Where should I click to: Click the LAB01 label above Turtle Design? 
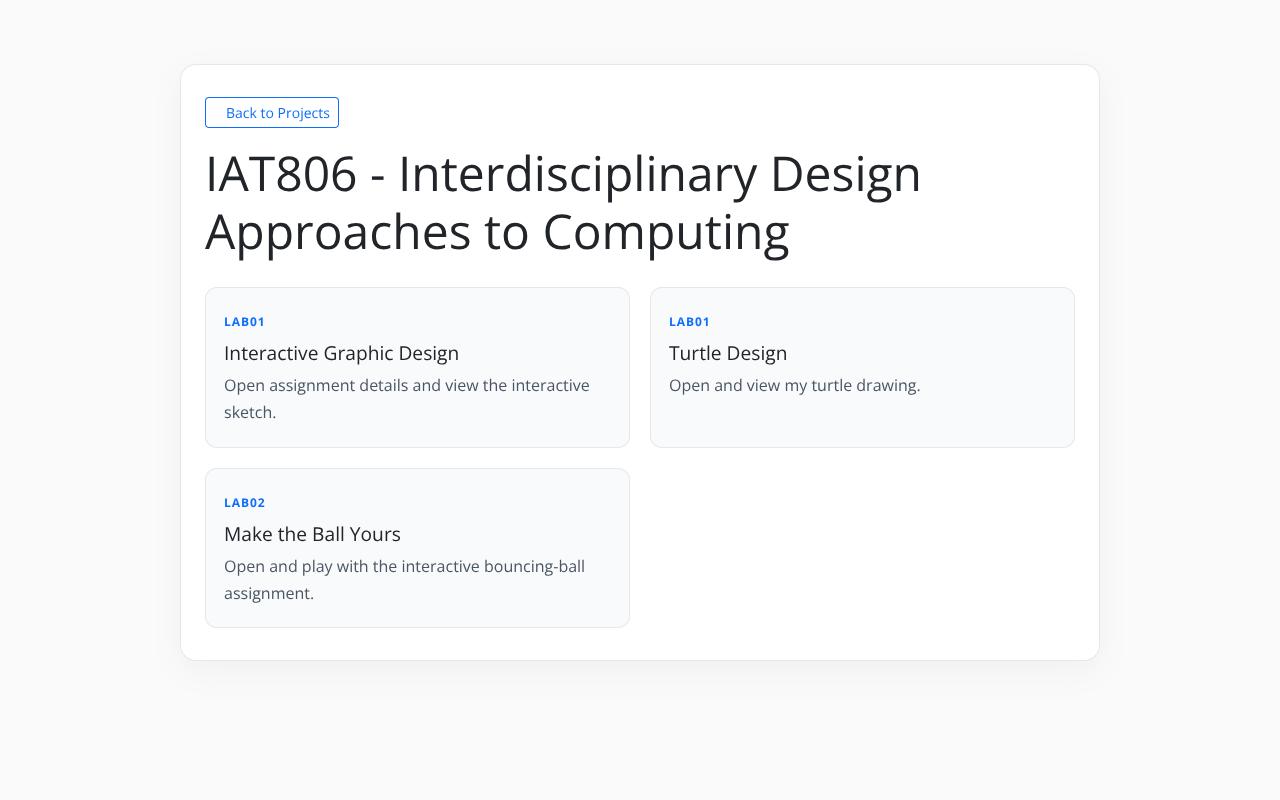coord(689,322)
